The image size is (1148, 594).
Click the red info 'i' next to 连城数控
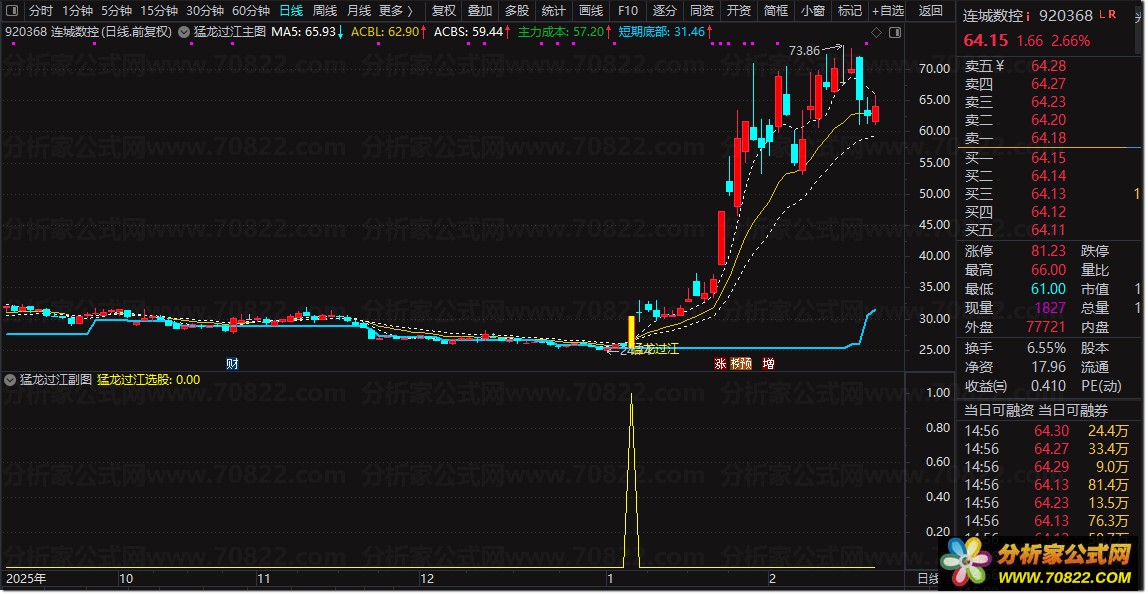click(x=1028, y=16)
